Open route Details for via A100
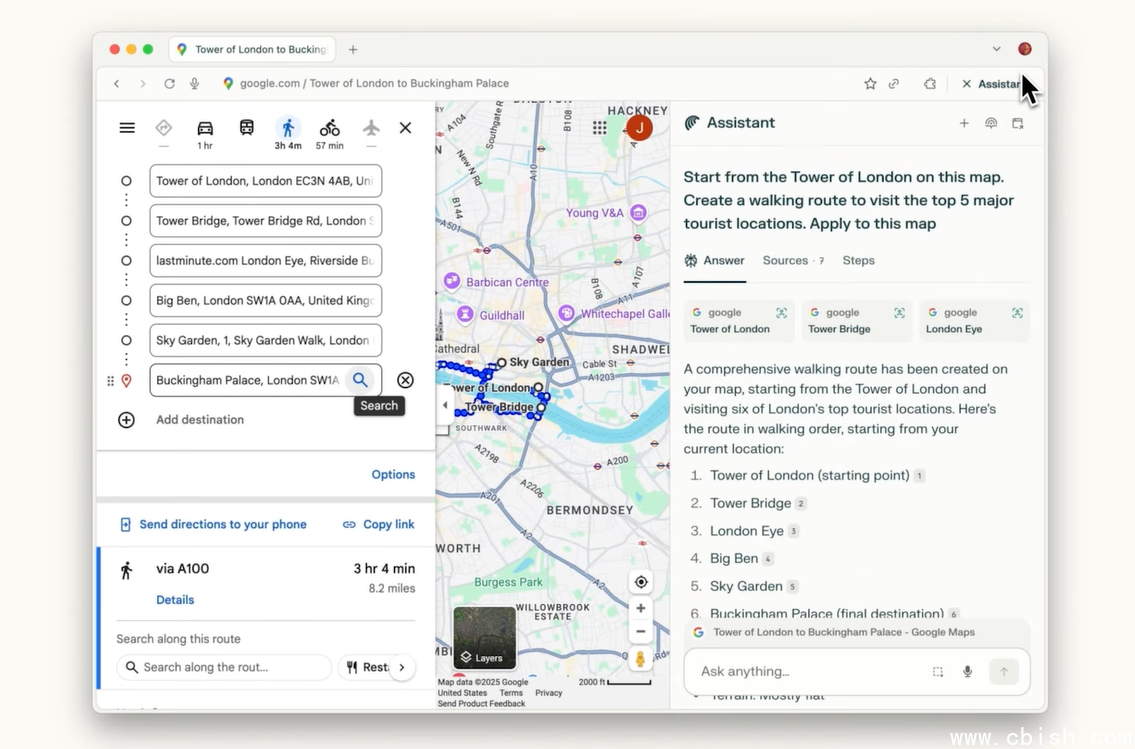The height and width of the screenshot is (749, 1135). point(175,600)
